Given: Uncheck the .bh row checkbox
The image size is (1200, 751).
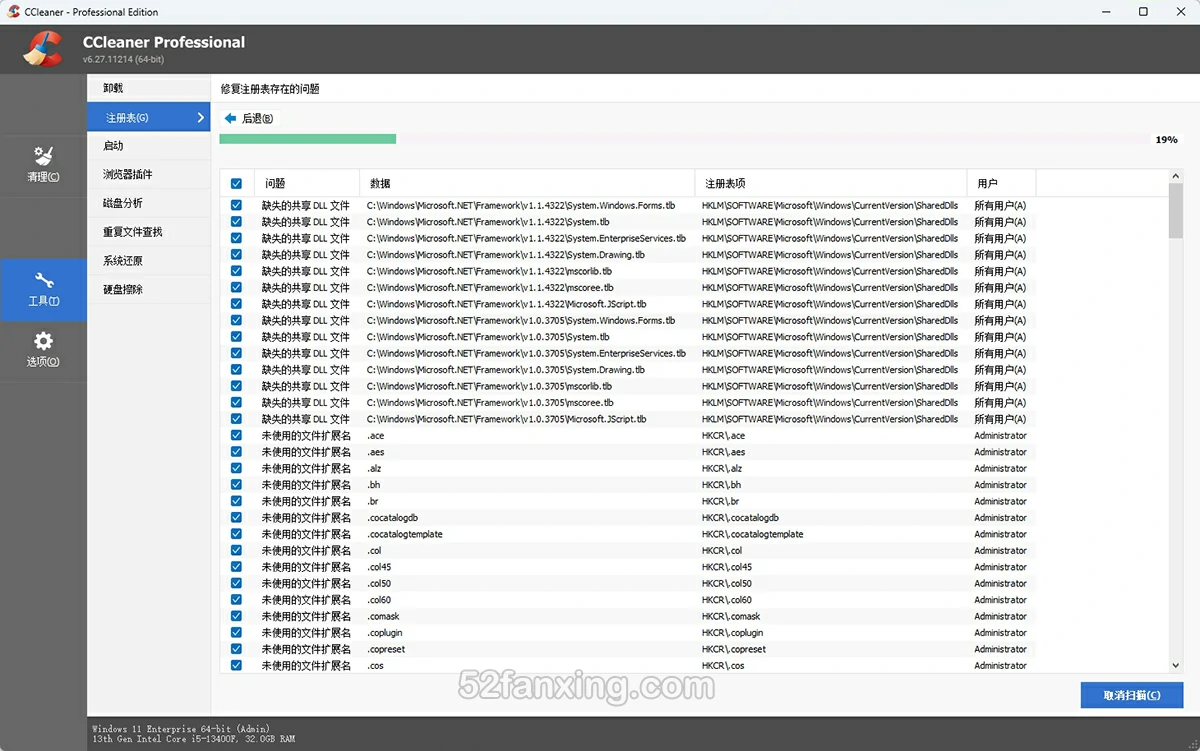Looking at the screenshot, I should click(236, 485).
